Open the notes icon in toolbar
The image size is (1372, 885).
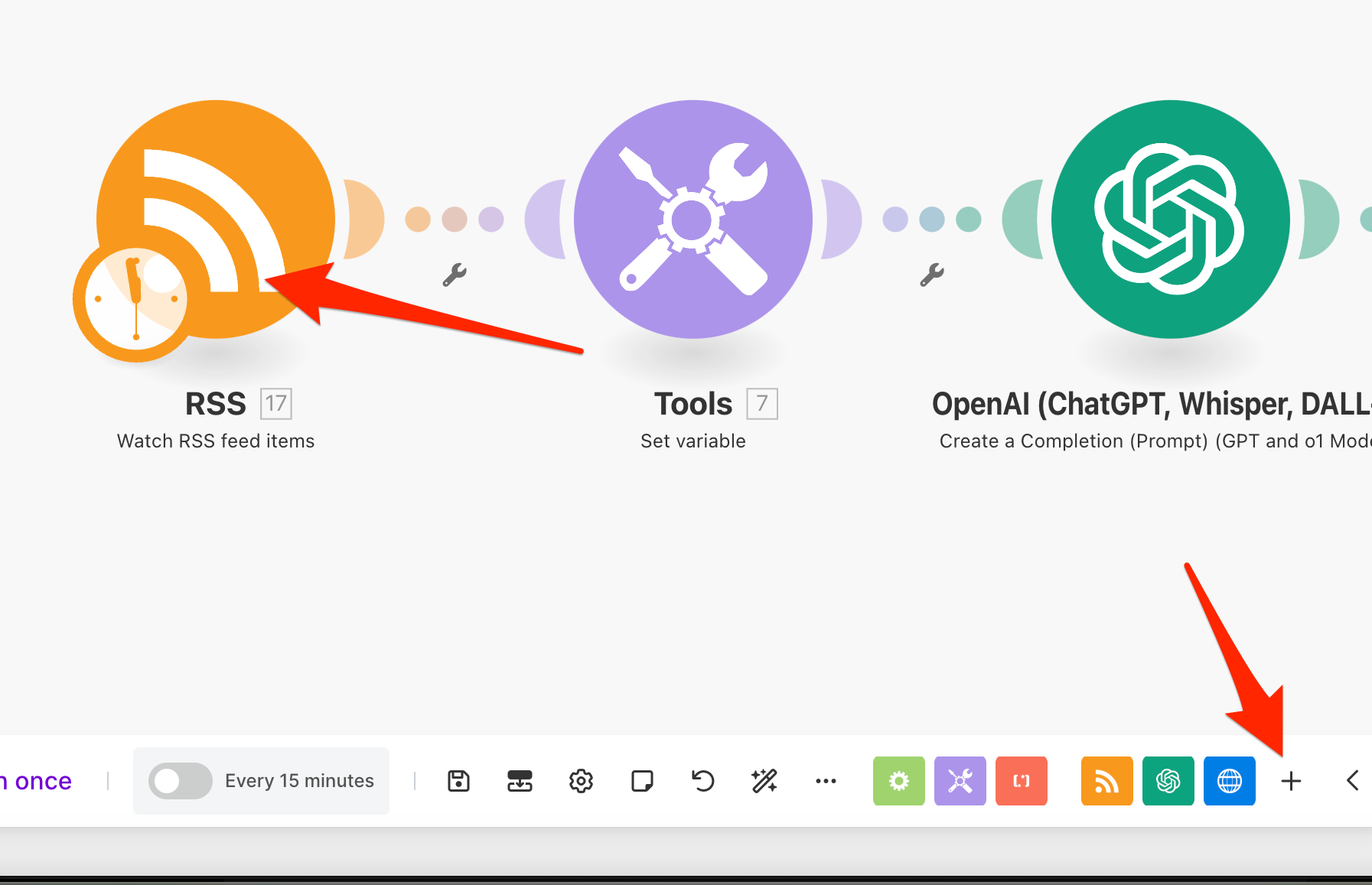642,781
